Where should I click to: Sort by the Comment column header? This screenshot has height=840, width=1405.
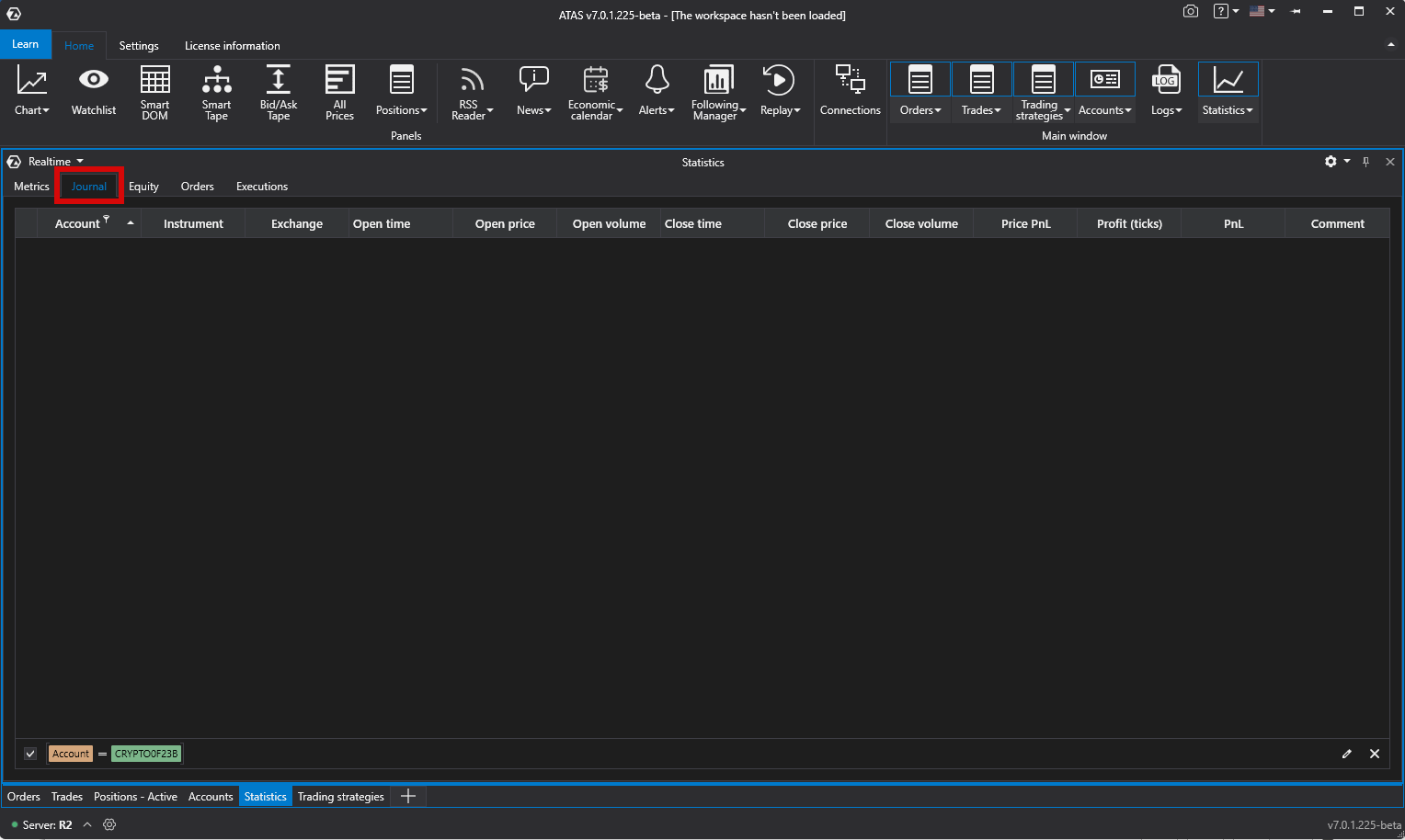click(1338, 223)
